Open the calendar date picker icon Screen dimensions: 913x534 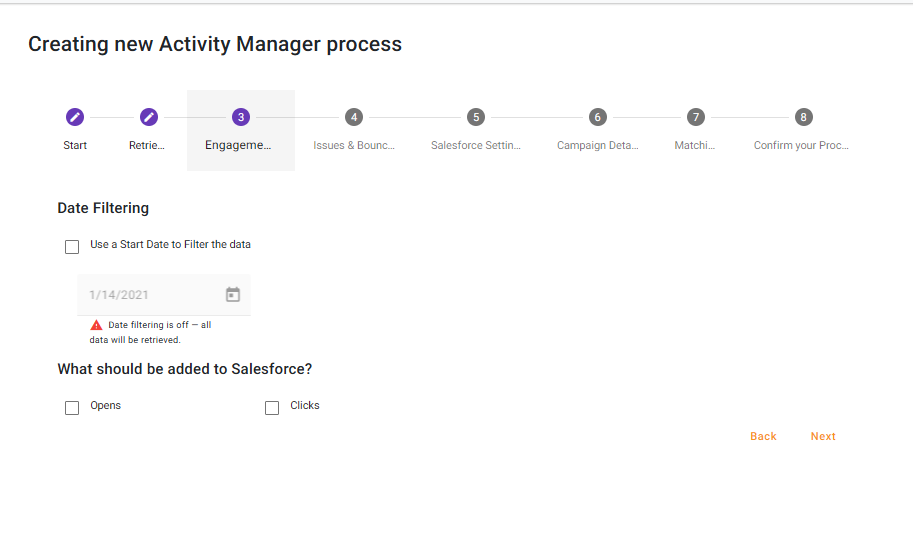(x=233, y=295)
